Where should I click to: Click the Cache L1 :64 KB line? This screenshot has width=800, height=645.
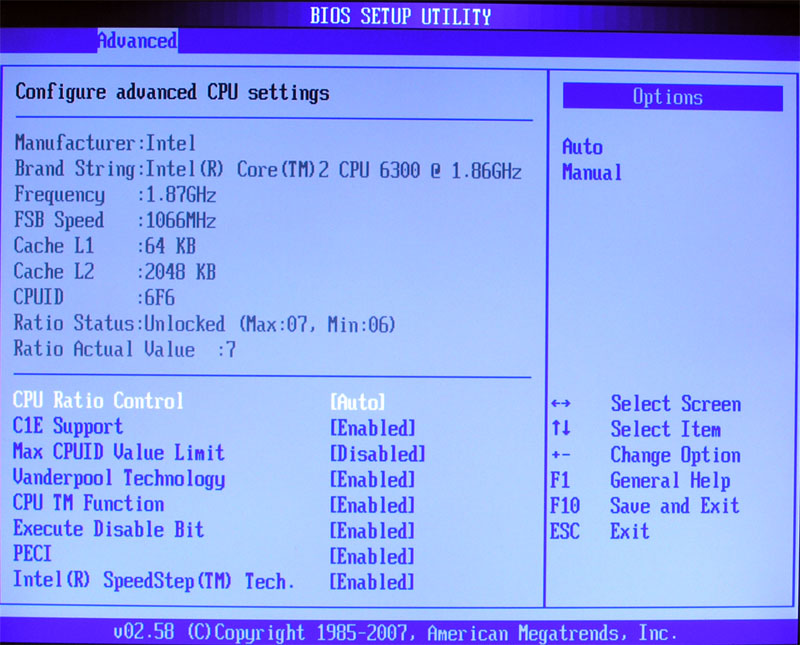tap(105, 246)
